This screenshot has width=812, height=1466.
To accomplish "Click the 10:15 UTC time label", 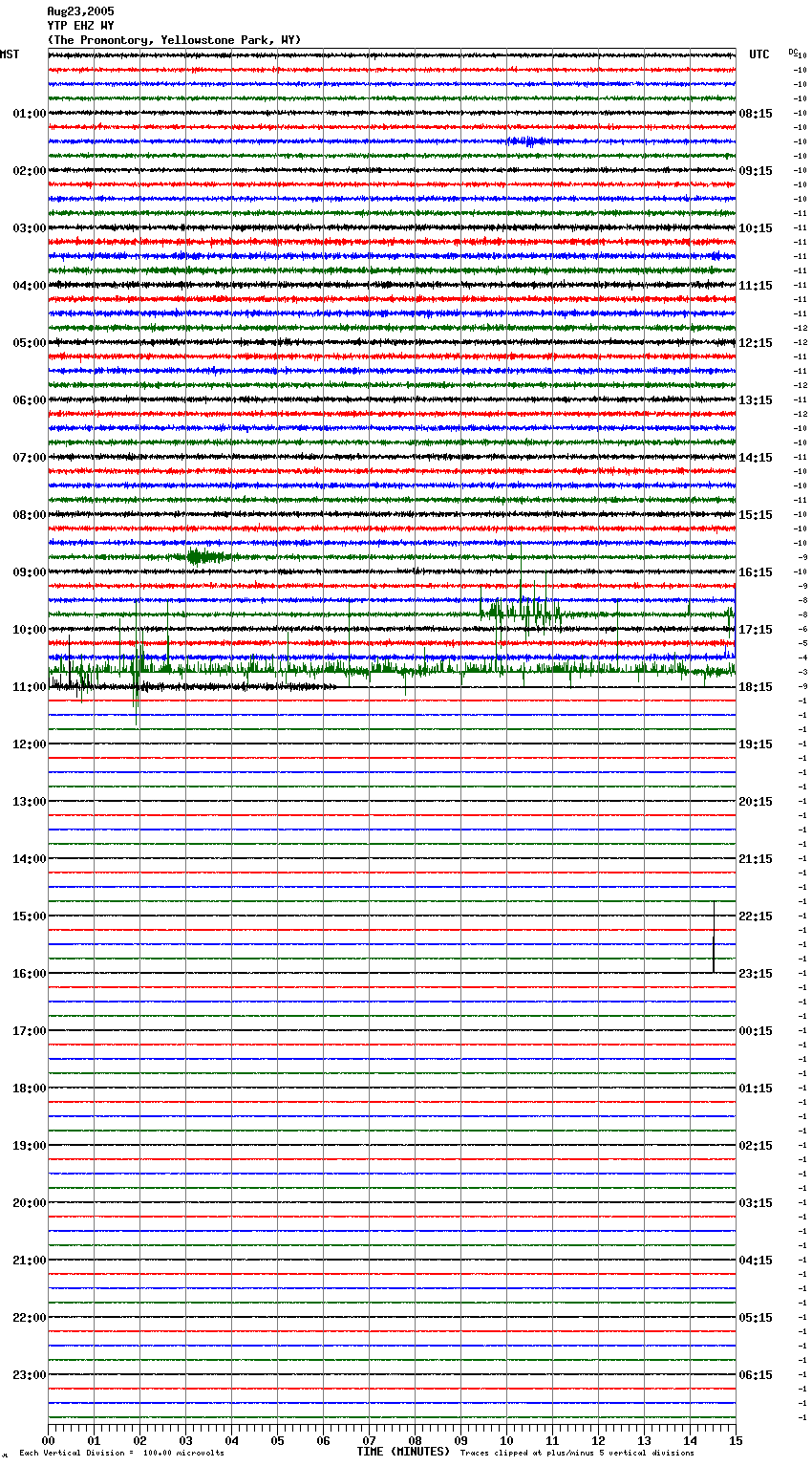I will tap(756, 228).
